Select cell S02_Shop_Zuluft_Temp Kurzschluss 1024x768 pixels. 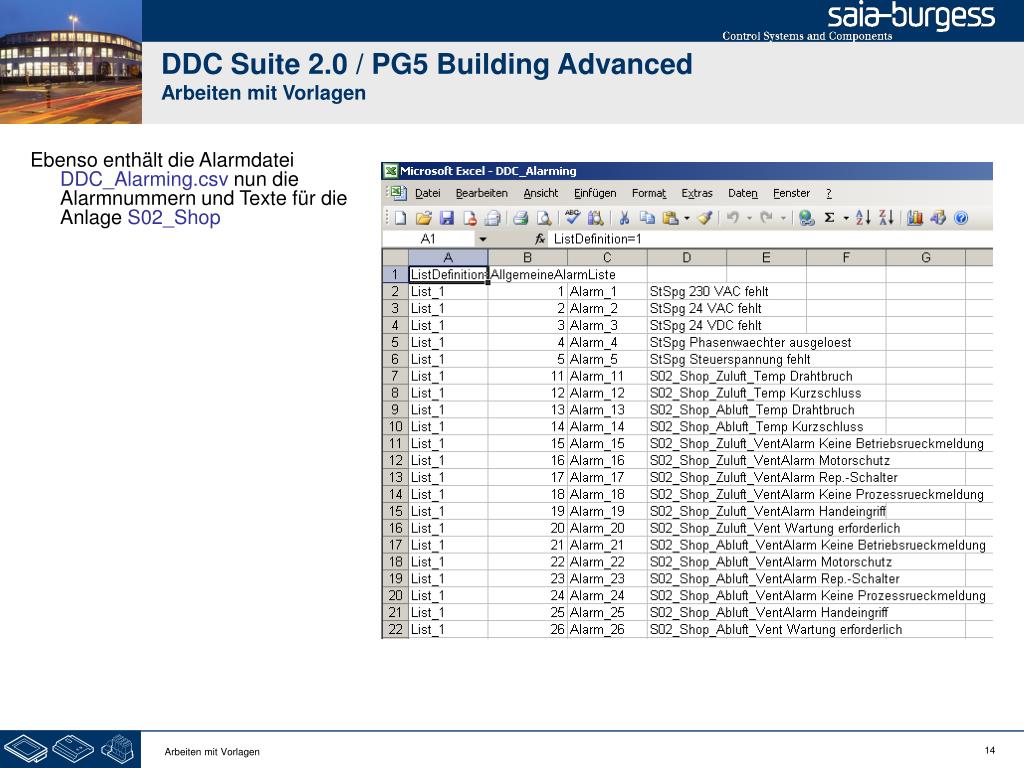tap(687, 393)
